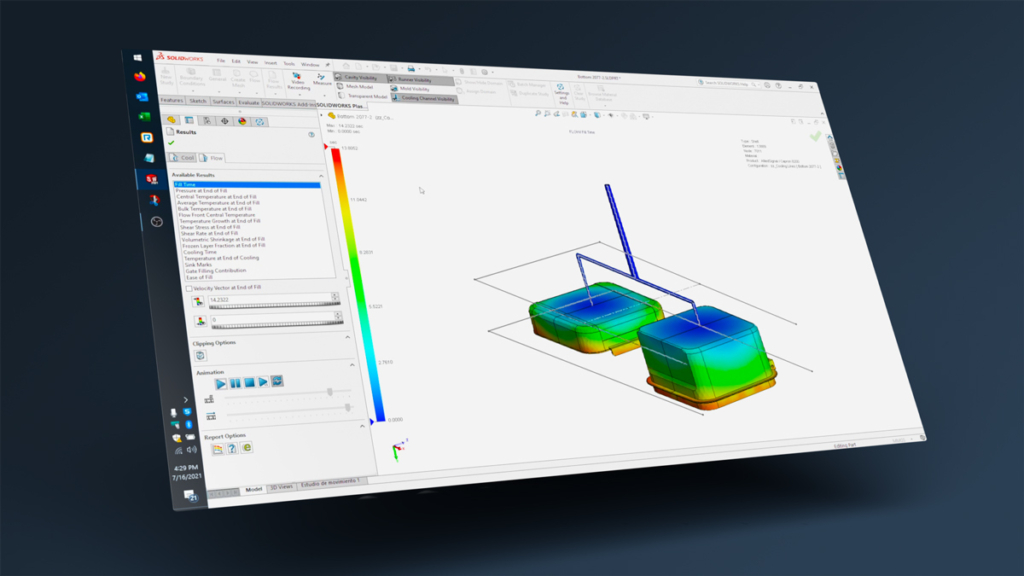Toggle Cavity Visibility
Screen dimensions: 1024x576
click(358, 76)
